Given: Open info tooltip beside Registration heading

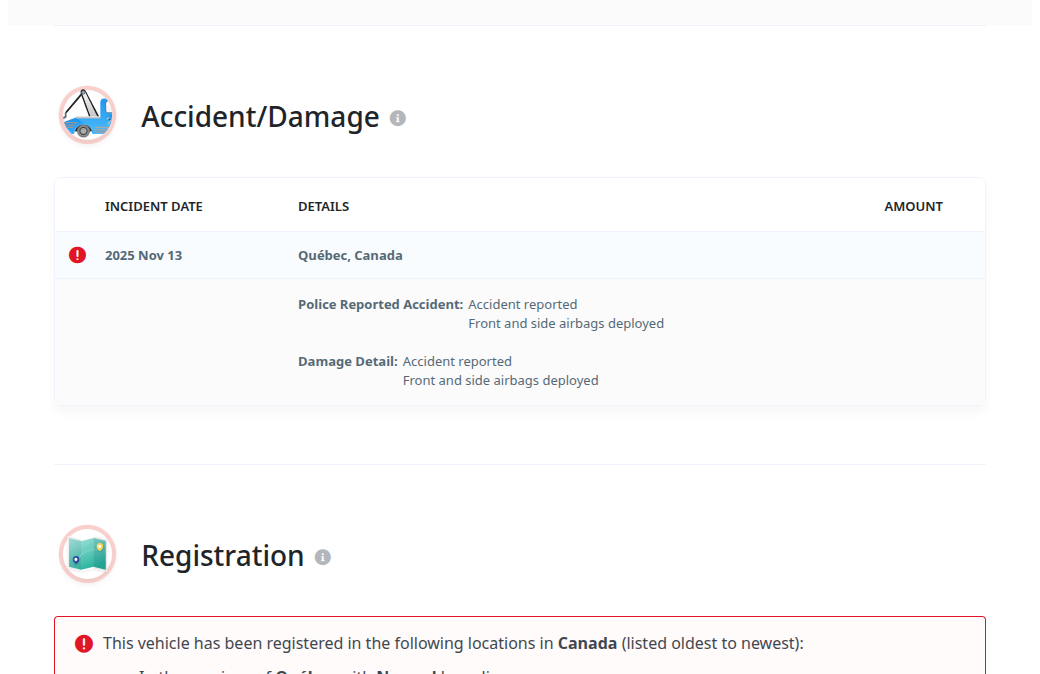Looking at the screenshot, I should coord(322,557).
